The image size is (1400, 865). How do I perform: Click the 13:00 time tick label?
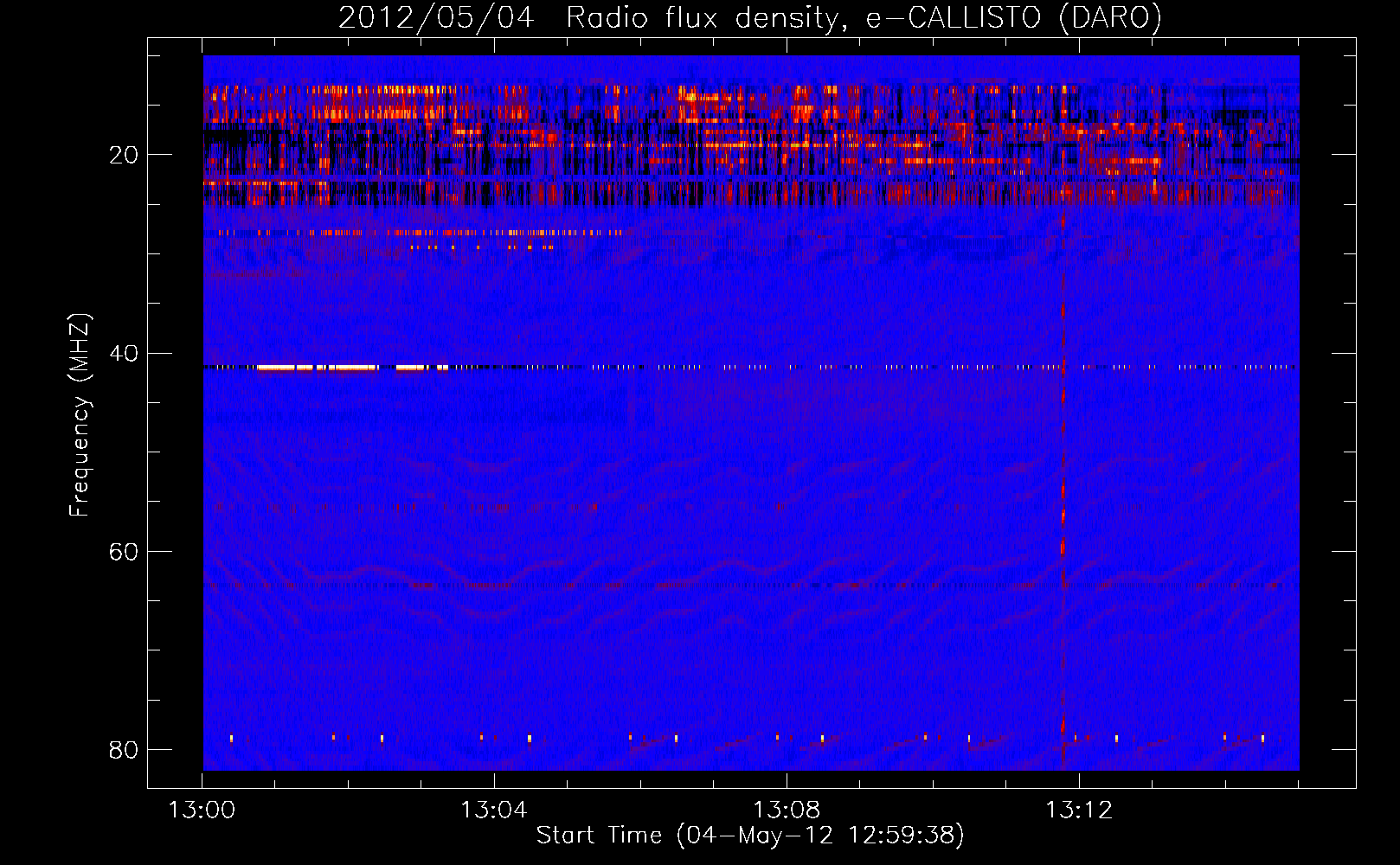coord(202,811)
